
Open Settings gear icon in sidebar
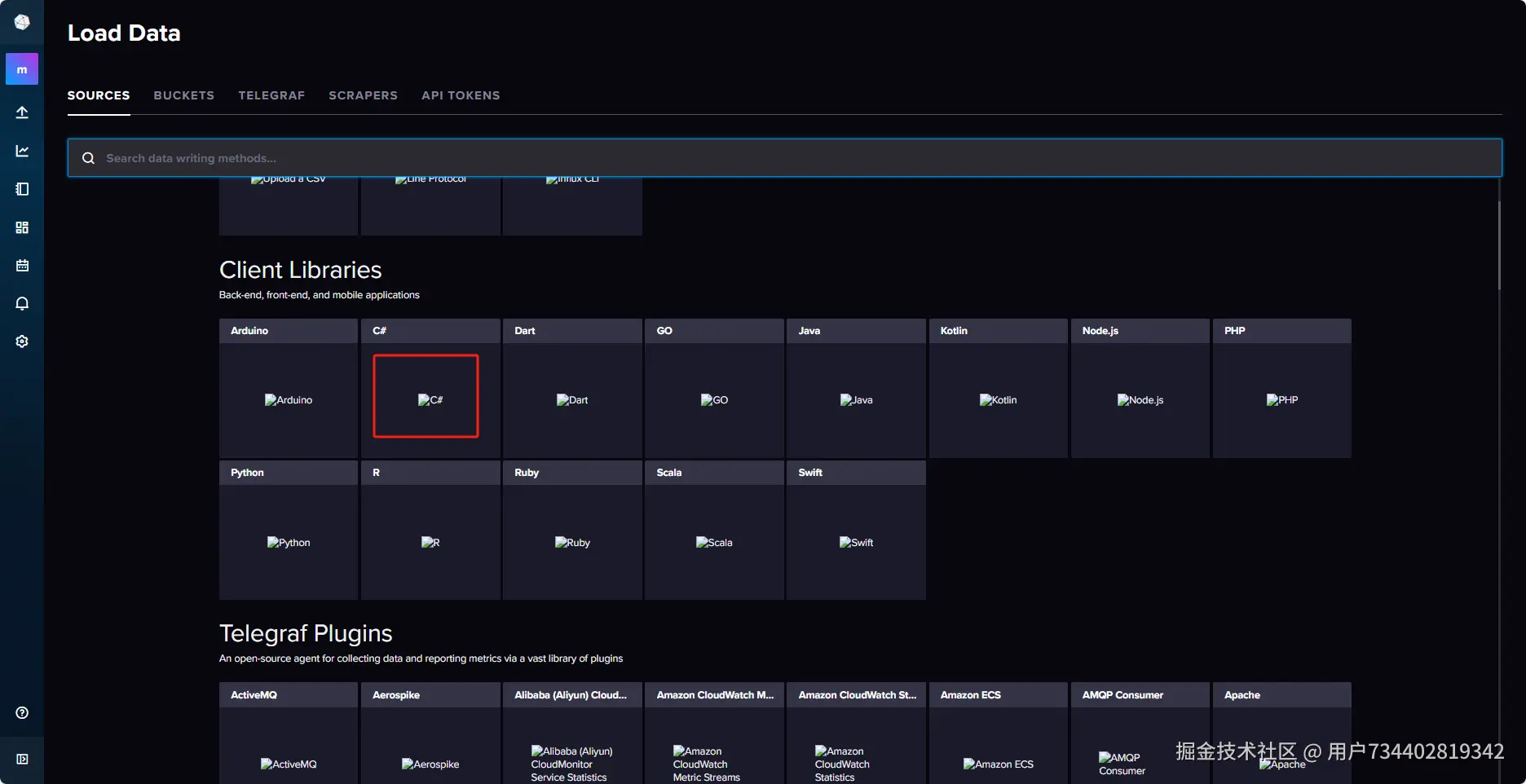(22, 341)
